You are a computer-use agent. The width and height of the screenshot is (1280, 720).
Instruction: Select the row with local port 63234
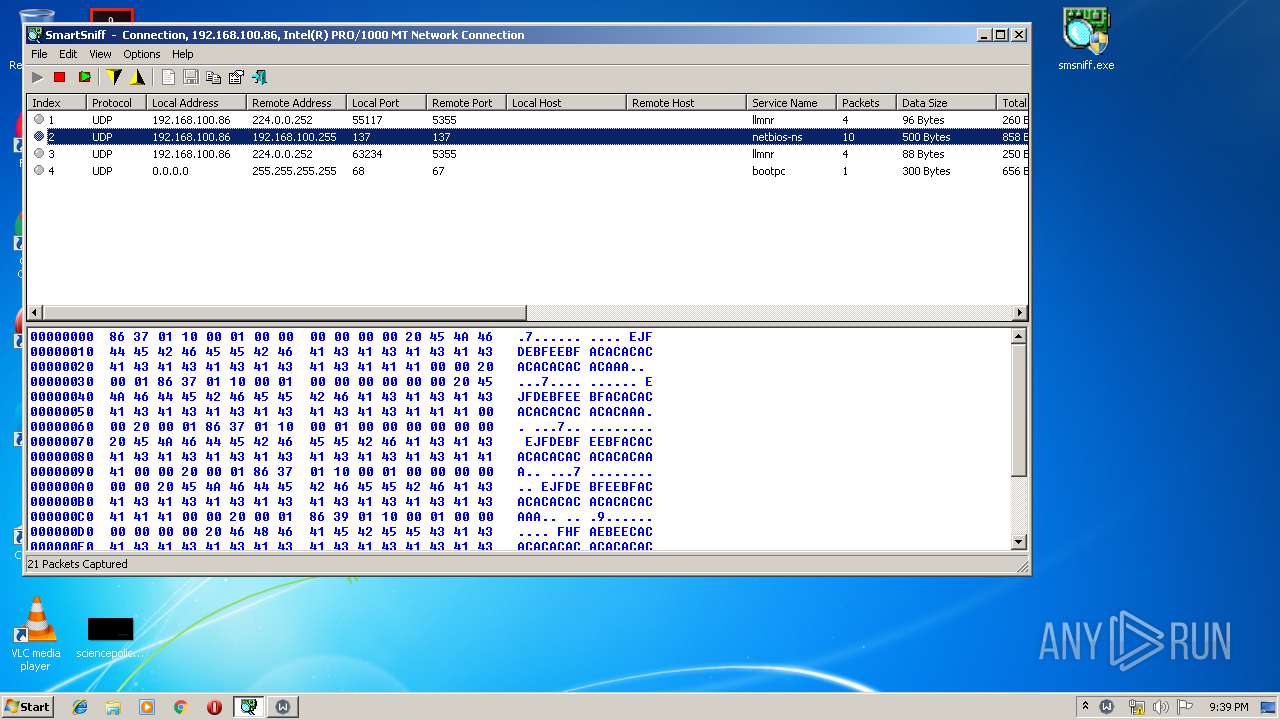pyautogui.click(x=527, y=153)
